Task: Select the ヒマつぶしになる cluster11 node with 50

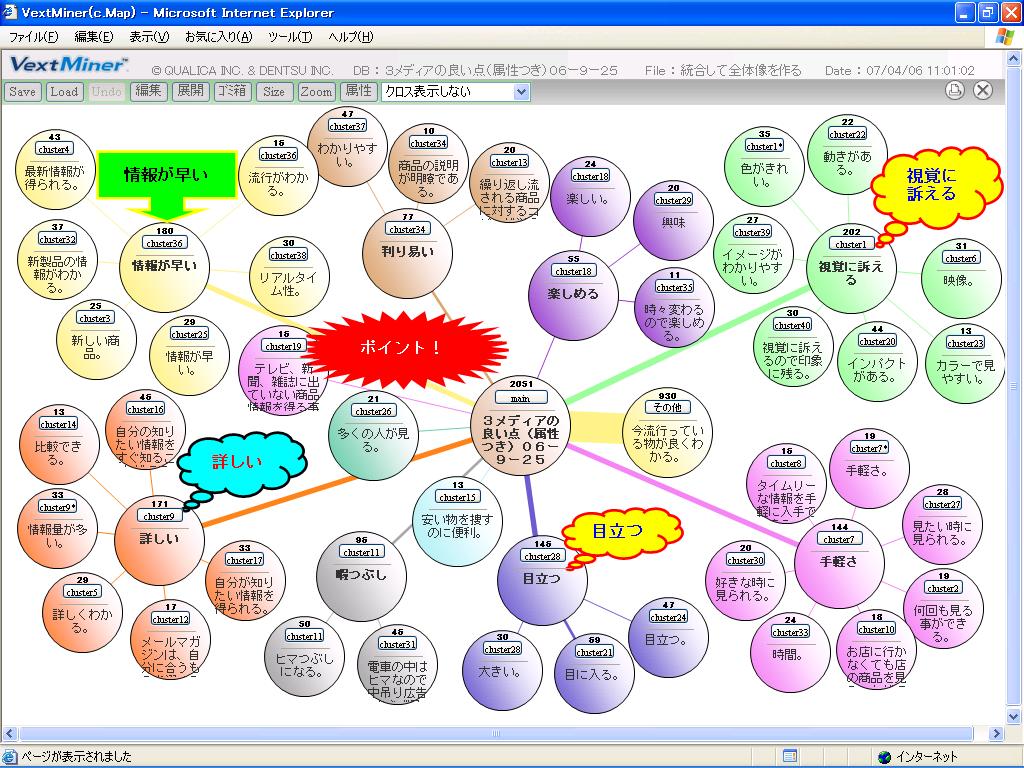Action: click(x=304, y=656)
